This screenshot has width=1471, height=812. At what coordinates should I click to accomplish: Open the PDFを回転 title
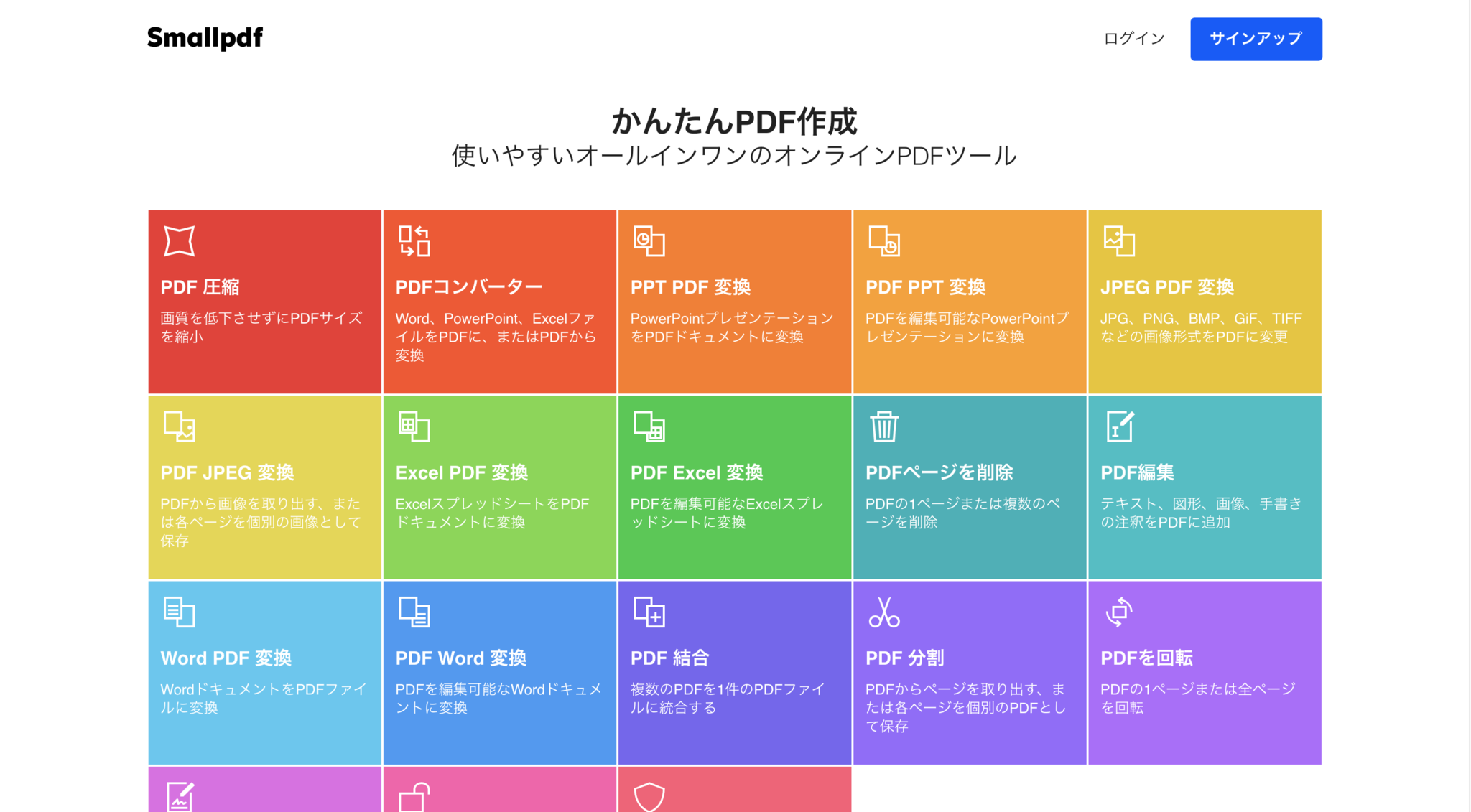click(x=1146, y=658)
